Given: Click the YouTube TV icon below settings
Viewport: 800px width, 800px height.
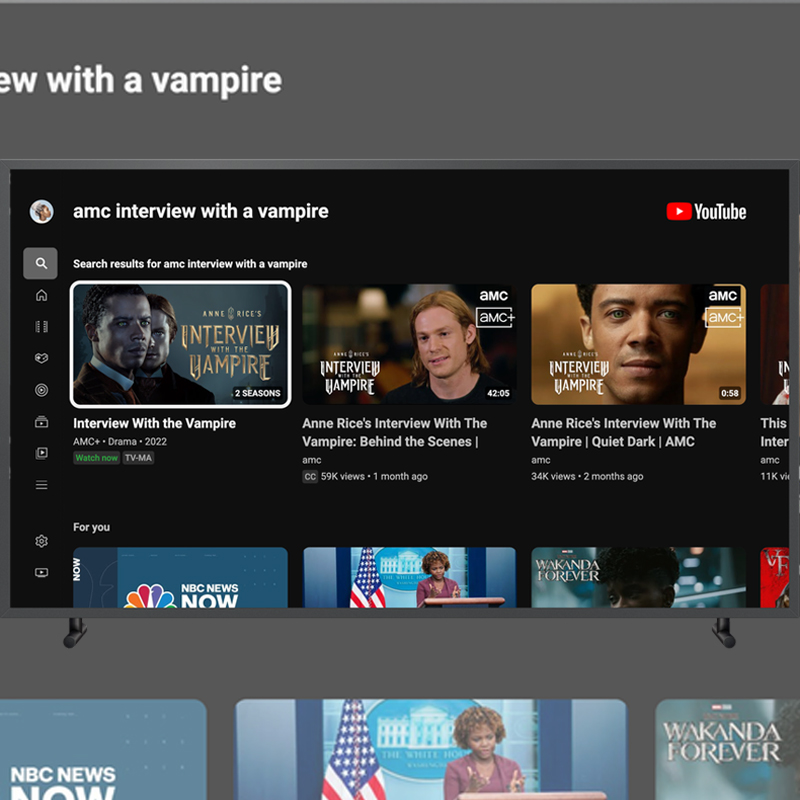Looking at the screenshot, I should [41, 573].
